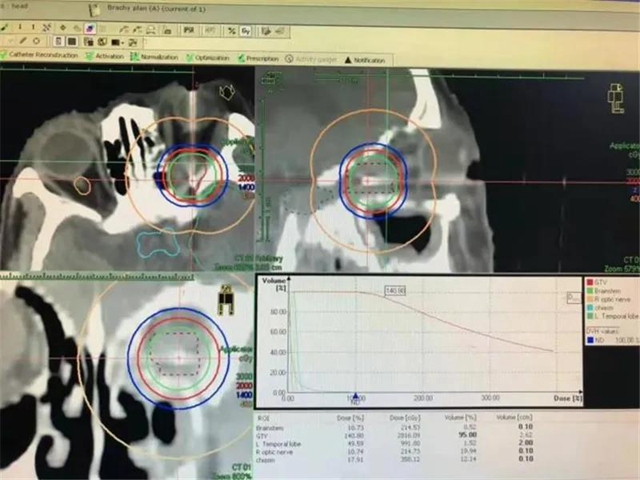Select the pencil draw tool in second row
This screenshot has height=480, width=640.
[x=23, y=40]
